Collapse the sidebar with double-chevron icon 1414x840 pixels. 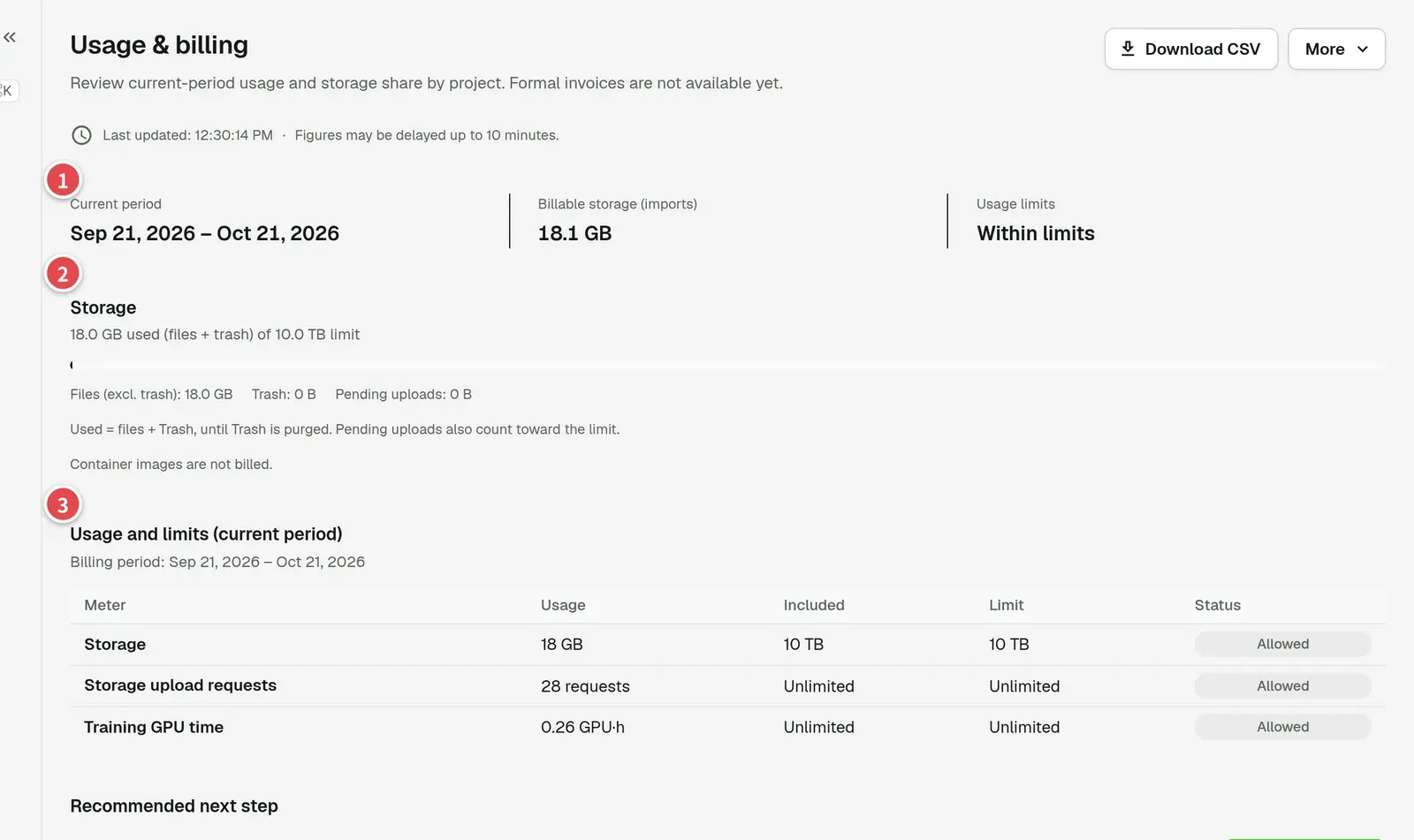(10, 37)
